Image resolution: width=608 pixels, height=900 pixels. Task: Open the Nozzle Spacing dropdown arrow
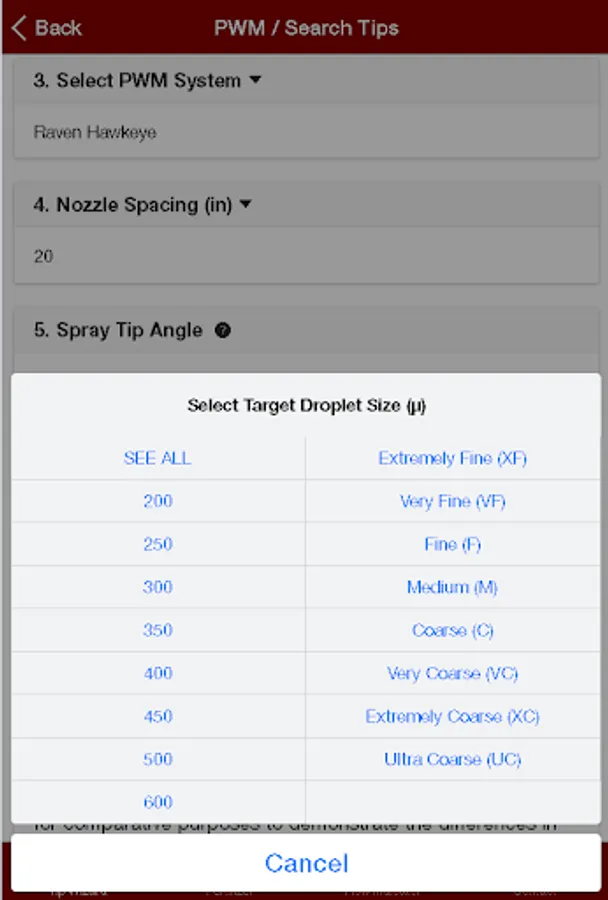(x=246, y=205)
